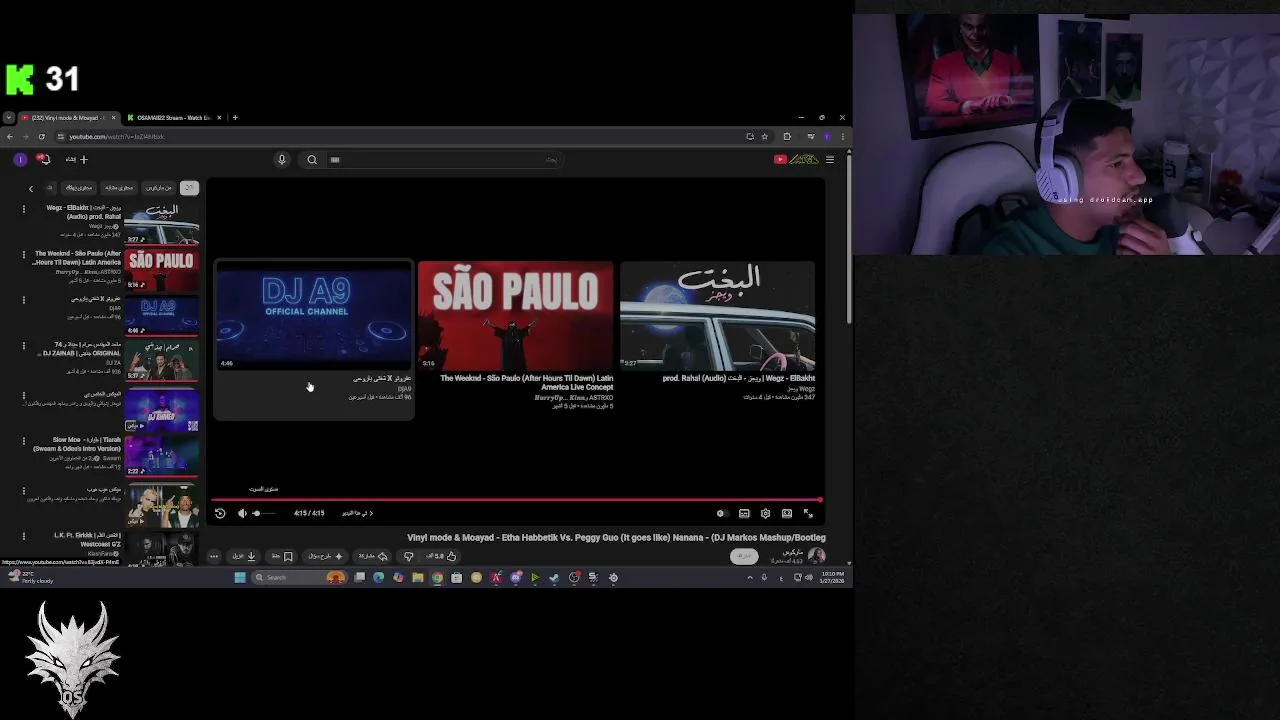The image size is (1280, 720).
Task: Click the youtube.com address bar
Action: click(400, 136)
